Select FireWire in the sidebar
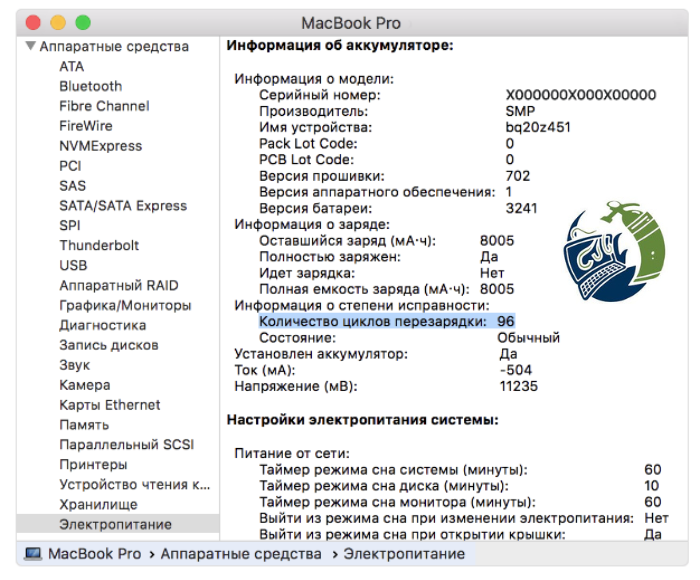The width and height of the screenshot is (700, 580). [86, 126]
